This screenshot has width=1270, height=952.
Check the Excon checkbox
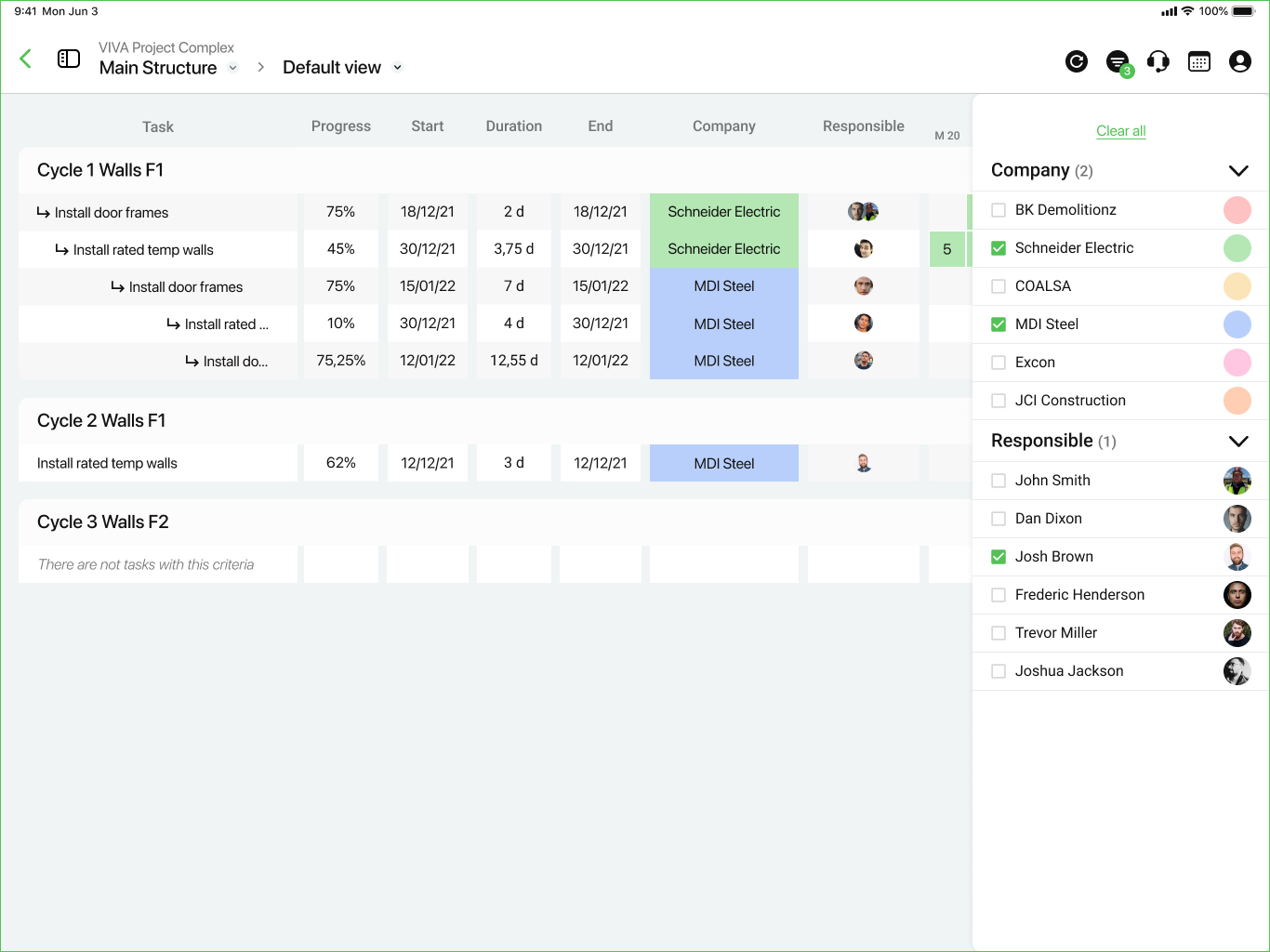coord(999,363)
